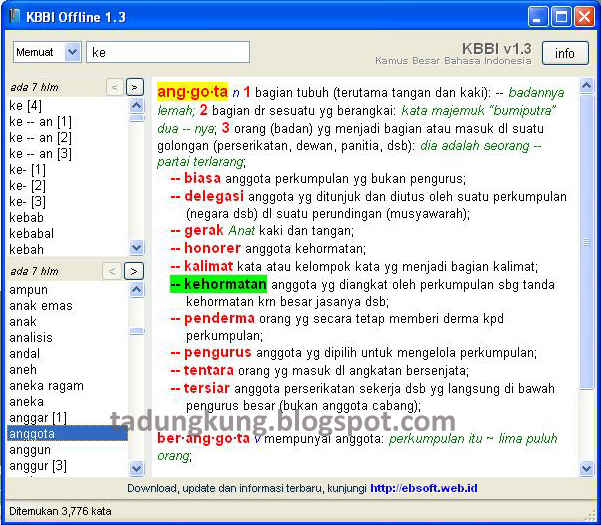
Task: Select 'ke -- an [1]' entry
Action: coord(40,121)
